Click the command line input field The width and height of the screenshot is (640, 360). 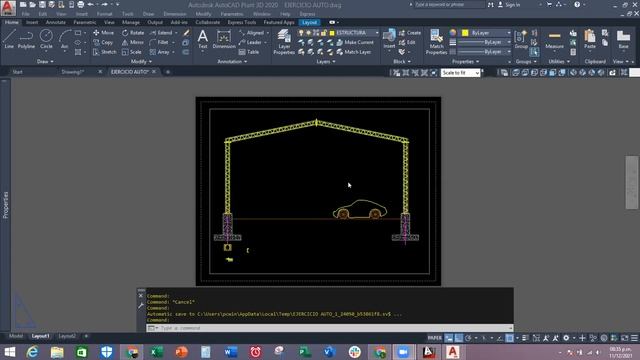pyautogui.click(x=330, y=328)
